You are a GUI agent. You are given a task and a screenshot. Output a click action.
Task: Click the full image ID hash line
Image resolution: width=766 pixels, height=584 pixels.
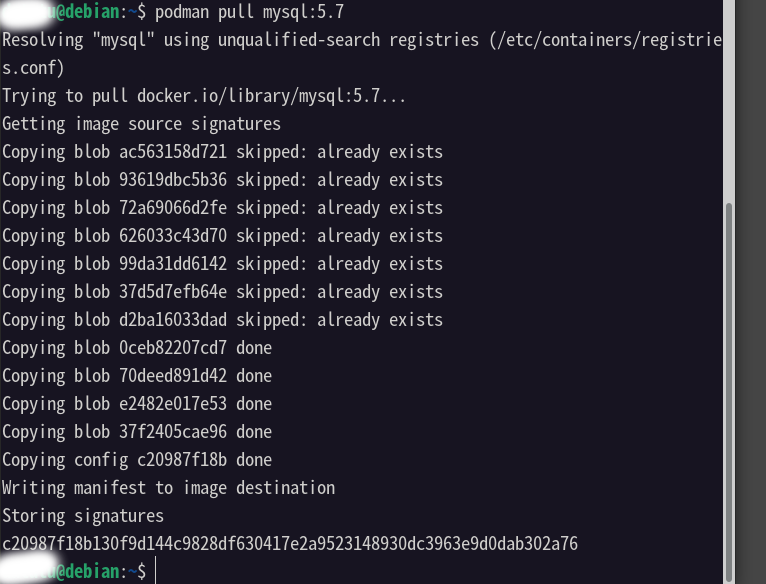click(x=290, y=544)
